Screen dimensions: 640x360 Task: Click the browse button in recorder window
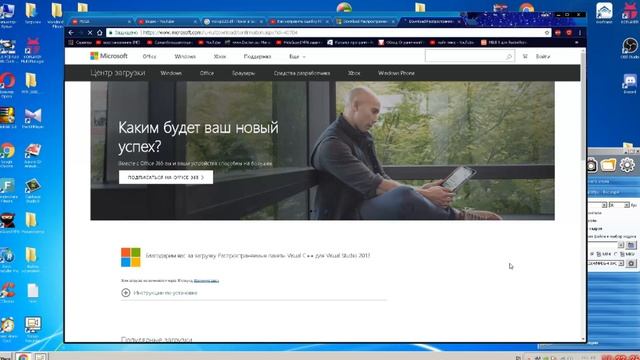tap(631, 245)
